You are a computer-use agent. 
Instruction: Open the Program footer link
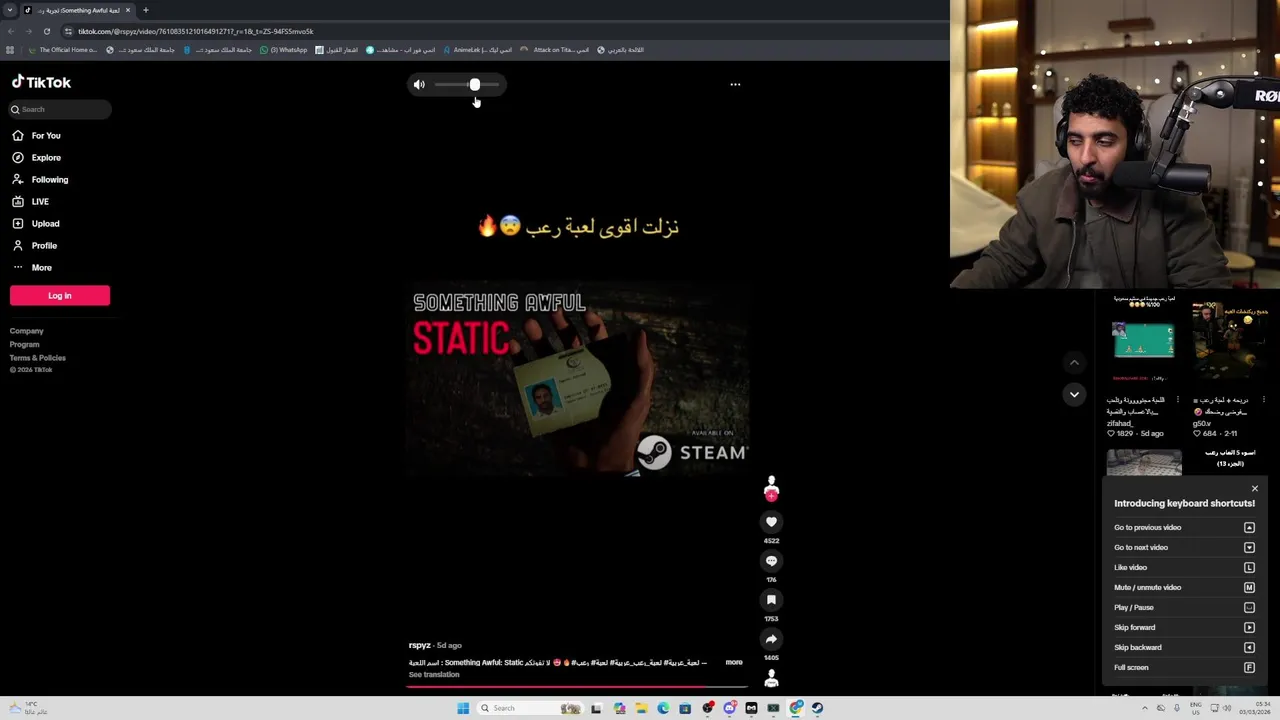tap(25, 344)
